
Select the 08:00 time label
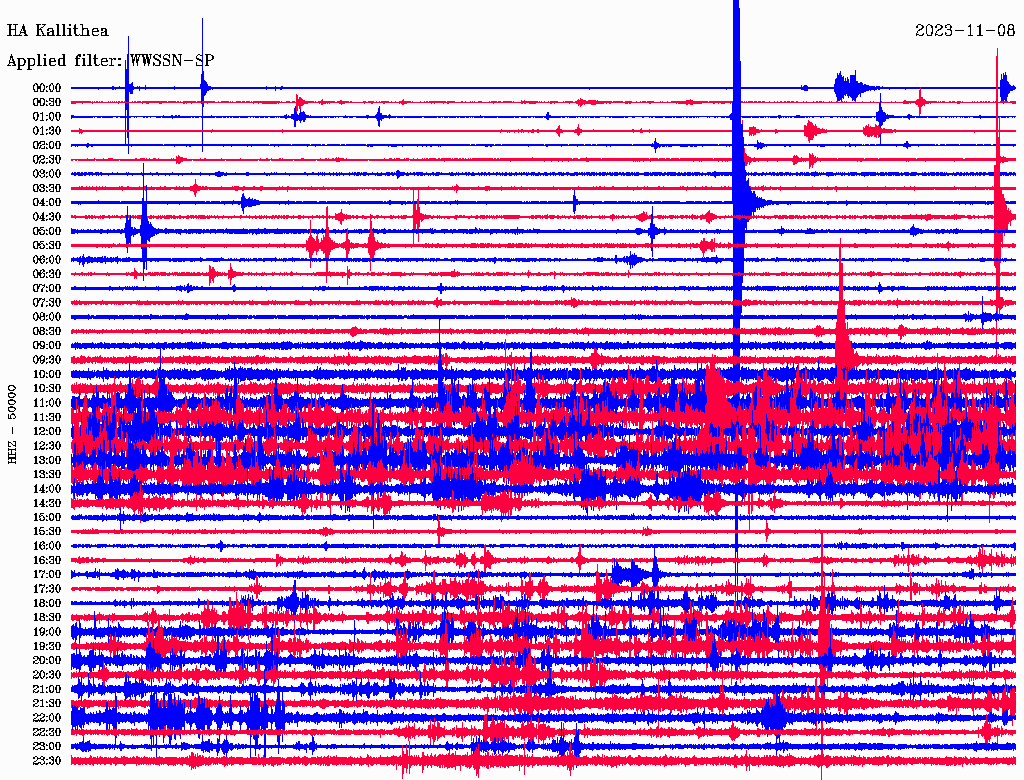[47, 317]
